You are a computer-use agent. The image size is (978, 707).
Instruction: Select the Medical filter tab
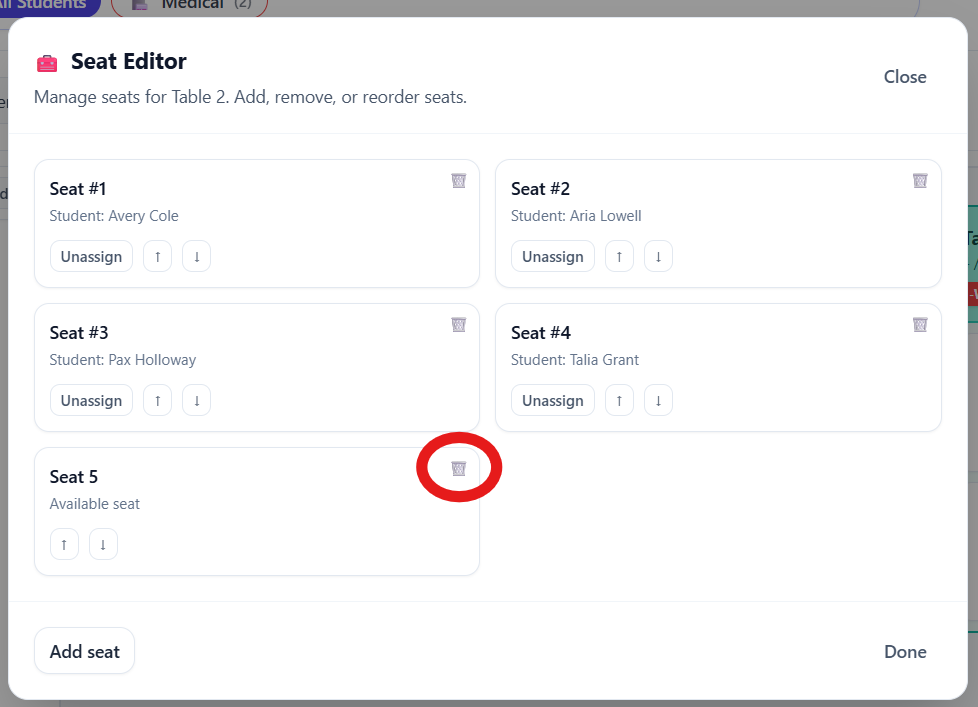[190, 5]
